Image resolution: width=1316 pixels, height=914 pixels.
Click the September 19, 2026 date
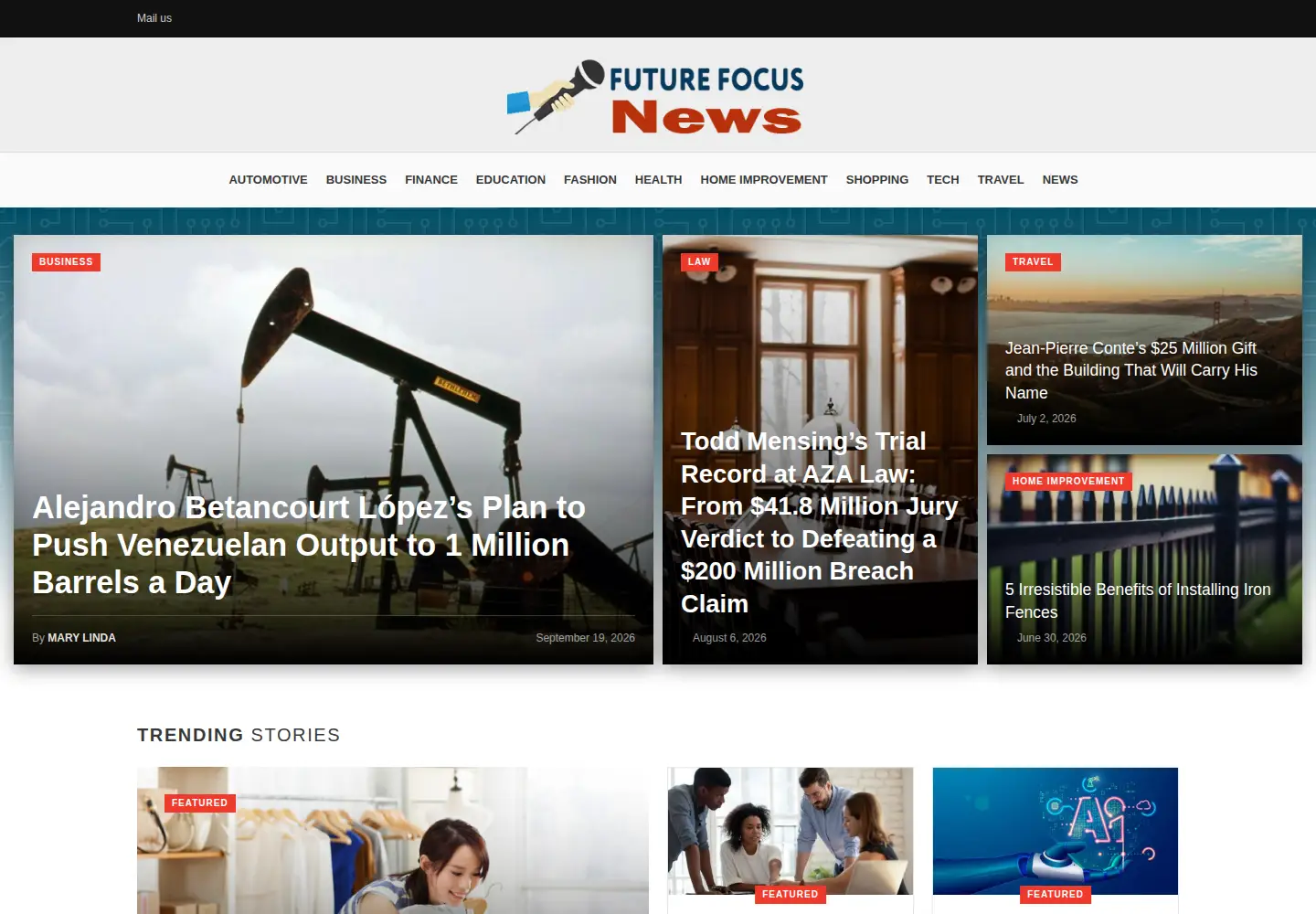click(585, 638)
